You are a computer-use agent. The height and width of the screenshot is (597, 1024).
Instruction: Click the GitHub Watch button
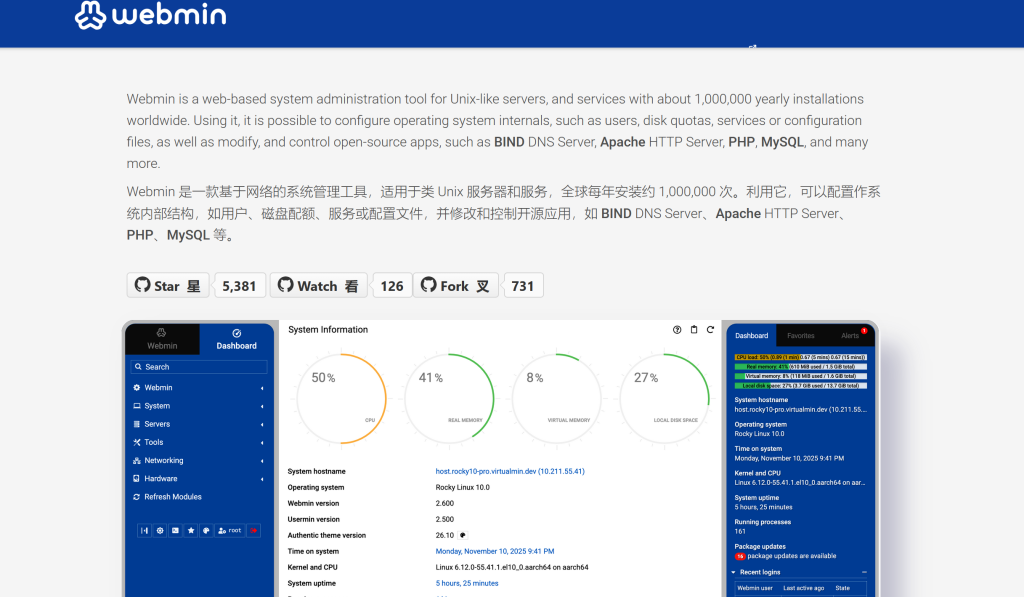point(318,285)
